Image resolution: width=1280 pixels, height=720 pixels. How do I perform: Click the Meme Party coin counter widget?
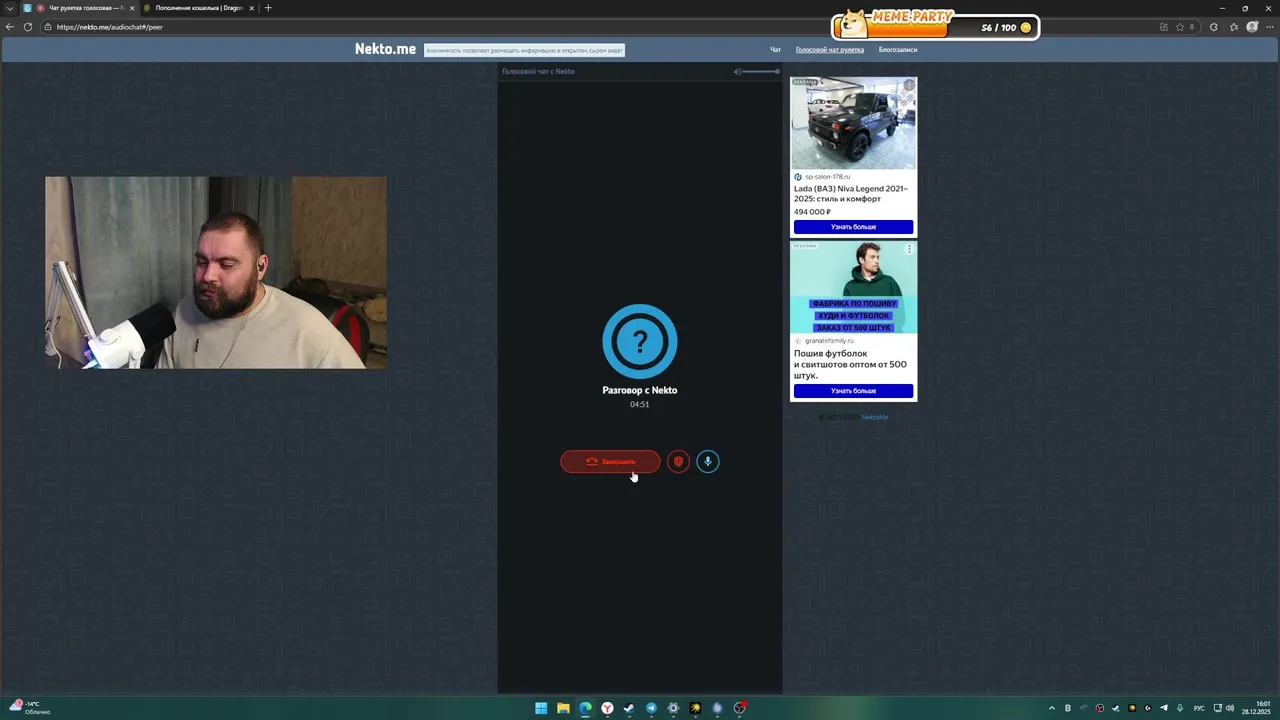936,26
